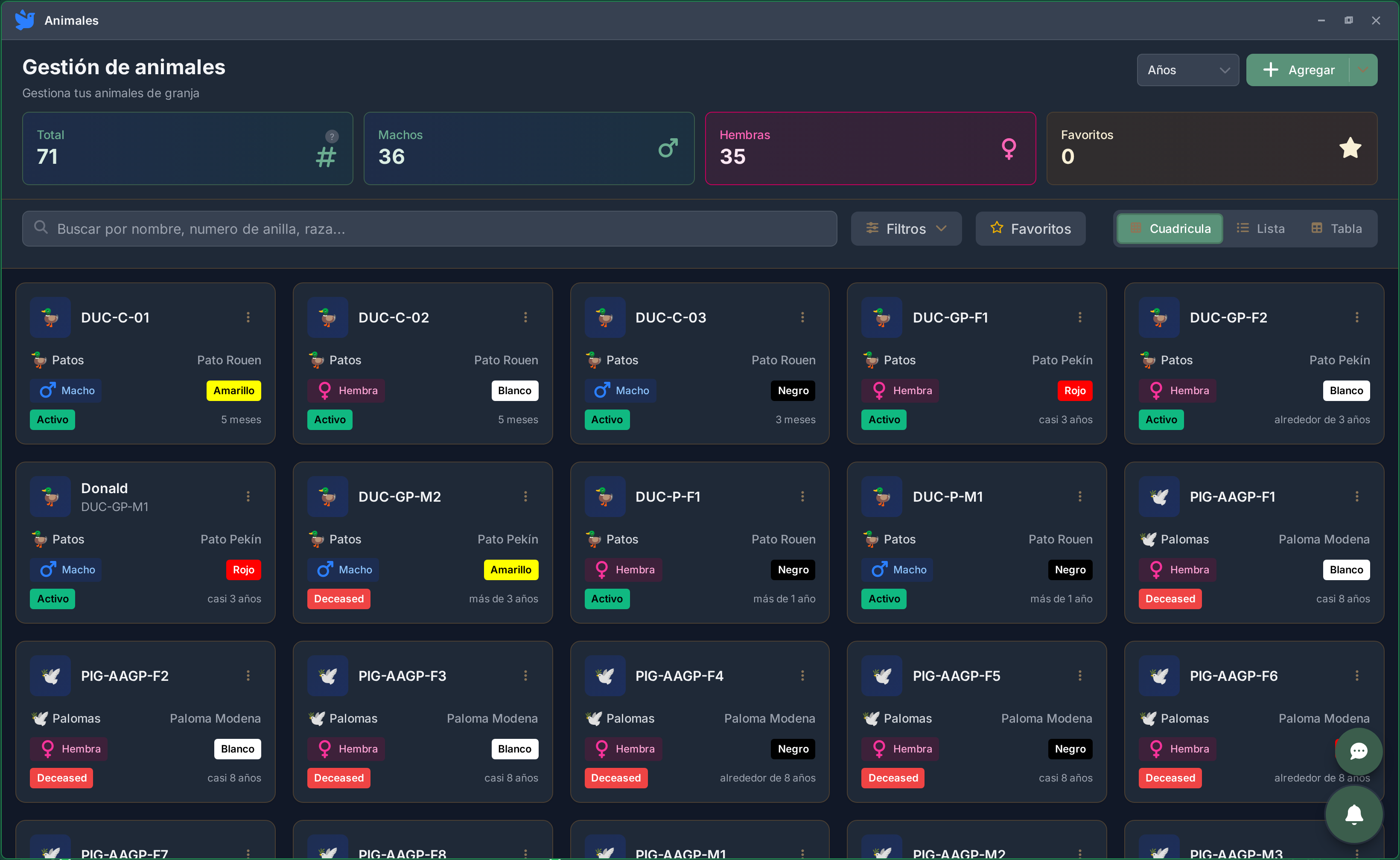1400x860 pixels.
Task: Open the chat bubble floating button
Action: click(x=1359, y=751)
